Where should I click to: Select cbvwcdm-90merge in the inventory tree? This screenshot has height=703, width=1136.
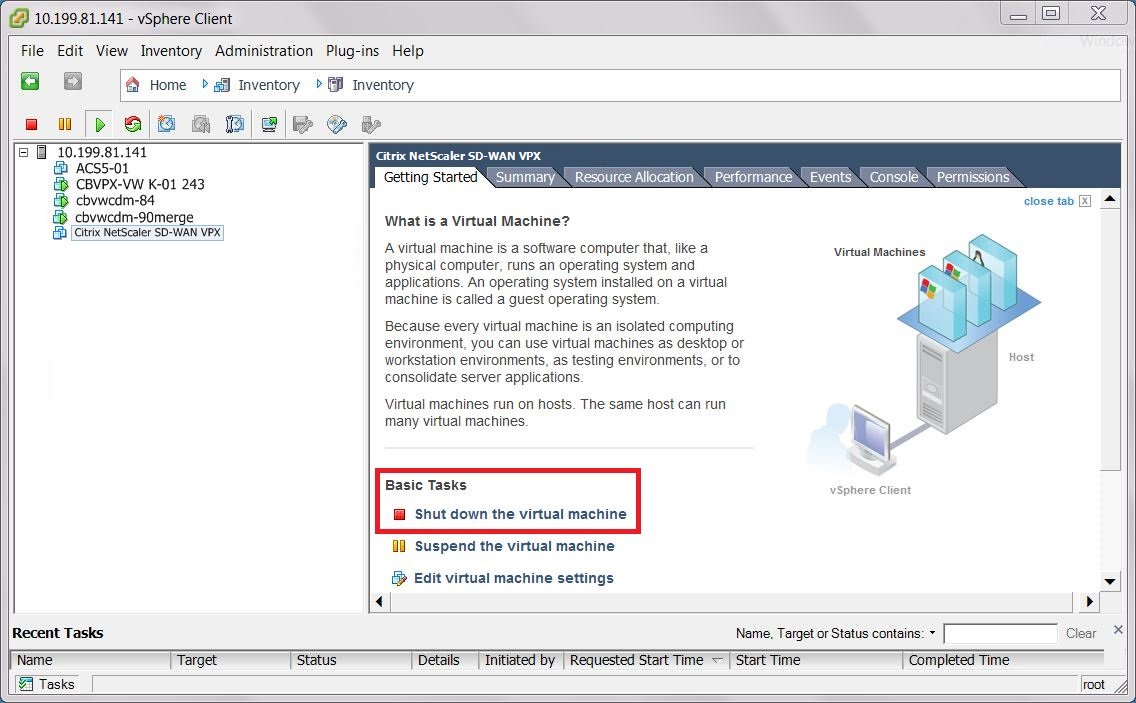(x=134, y=217)
